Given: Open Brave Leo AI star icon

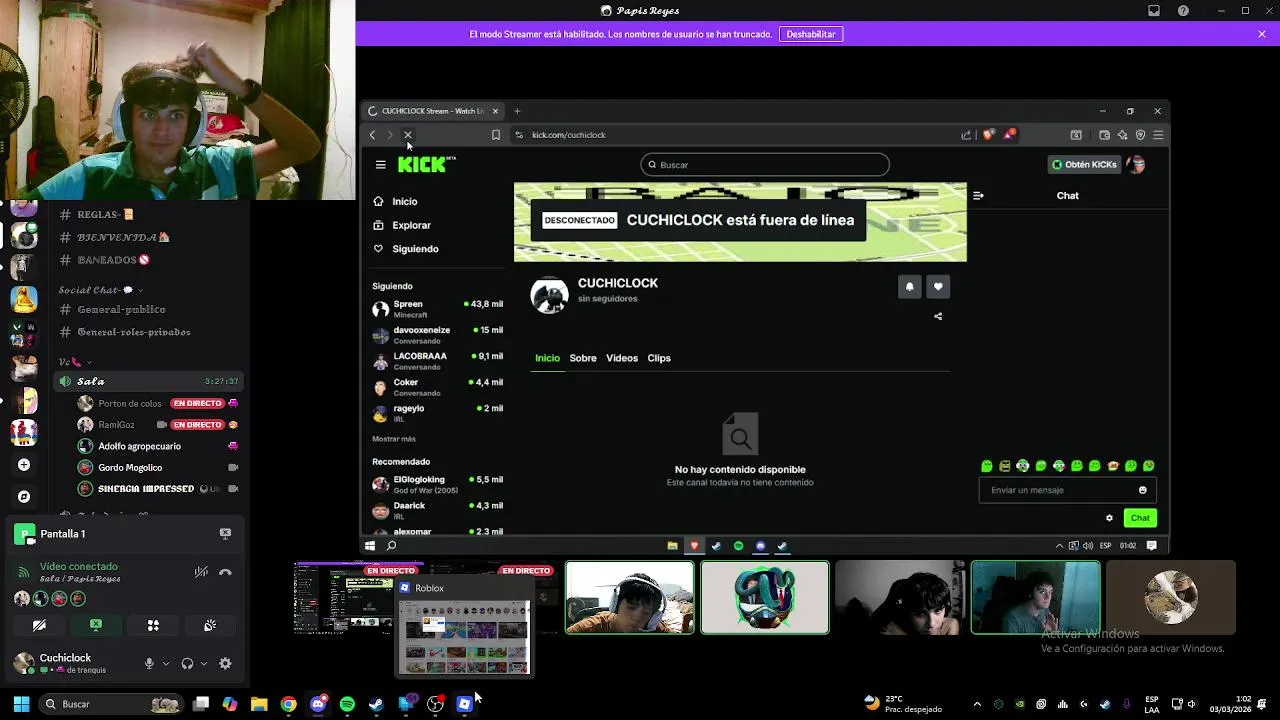Looking at the screenshot, I should click(1122, 135).
